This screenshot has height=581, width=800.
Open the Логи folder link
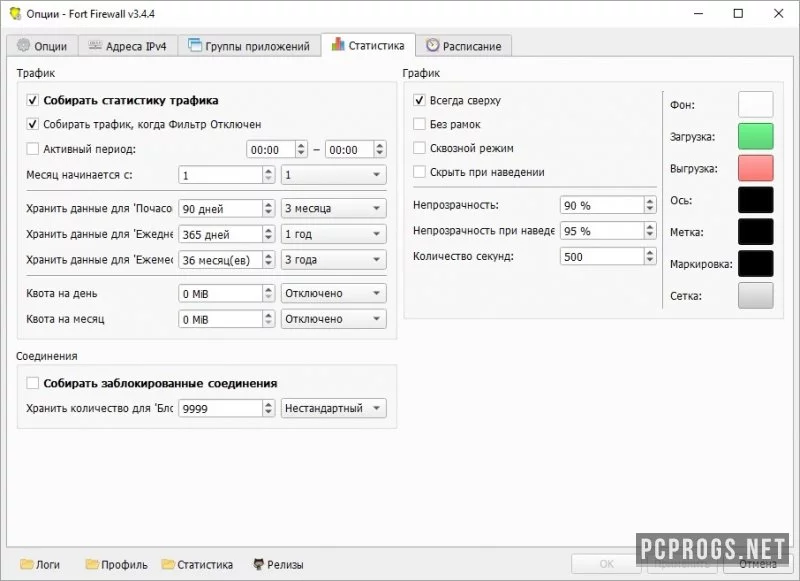[x=40, y=564]
